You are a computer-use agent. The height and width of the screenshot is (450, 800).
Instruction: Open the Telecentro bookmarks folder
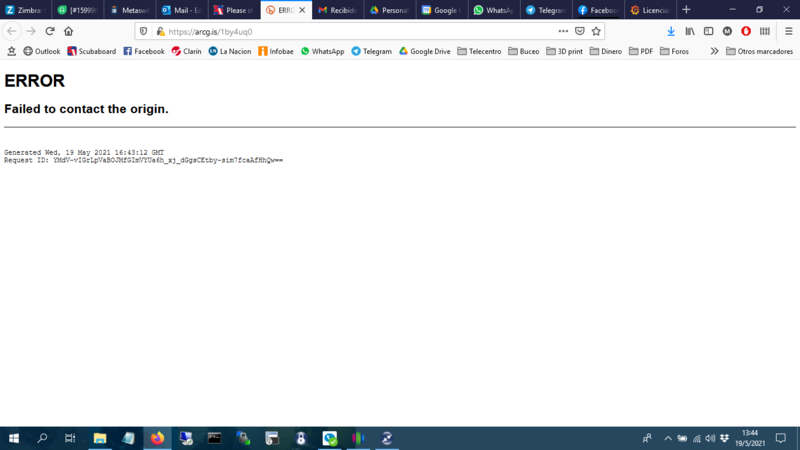pyautogui.click(x=478, y=51)
